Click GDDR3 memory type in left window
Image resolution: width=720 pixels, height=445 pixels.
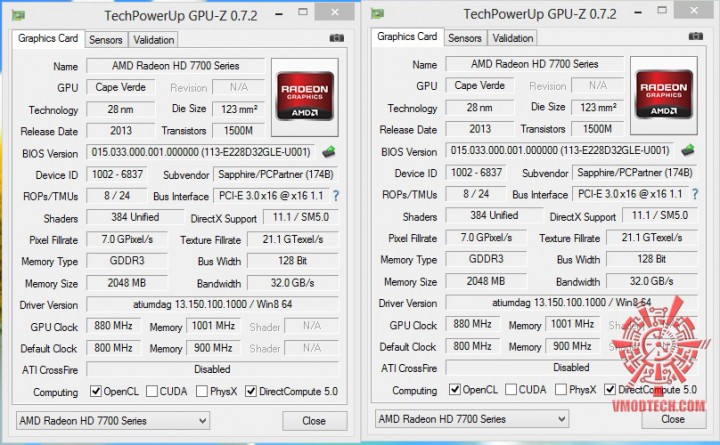click(x=127, y=261)
